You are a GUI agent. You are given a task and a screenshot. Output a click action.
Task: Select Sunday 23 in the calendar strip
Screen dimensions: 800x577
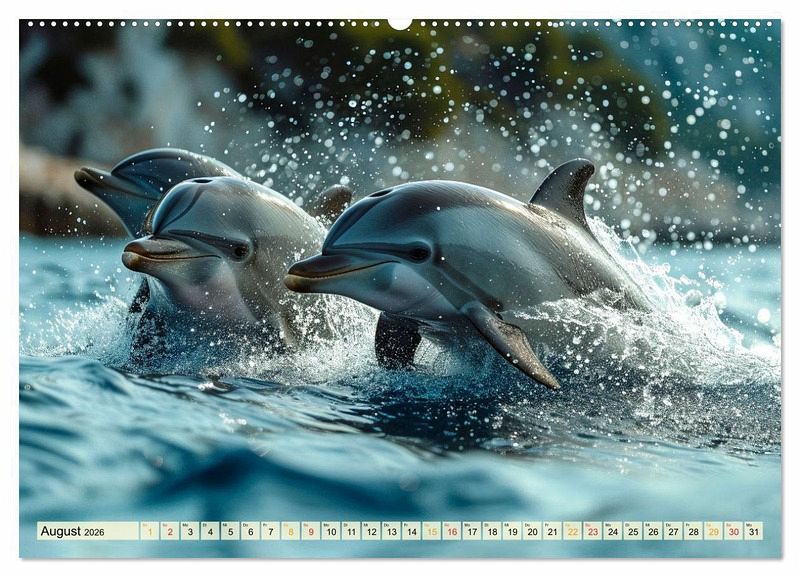coord(592,531)
